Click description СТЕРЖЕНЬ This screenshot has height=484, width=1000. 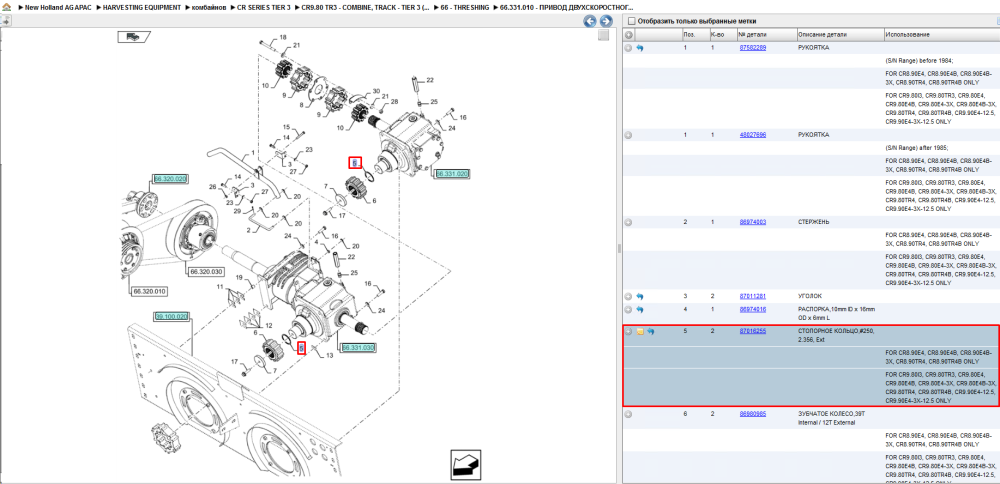tap(814, 223)
